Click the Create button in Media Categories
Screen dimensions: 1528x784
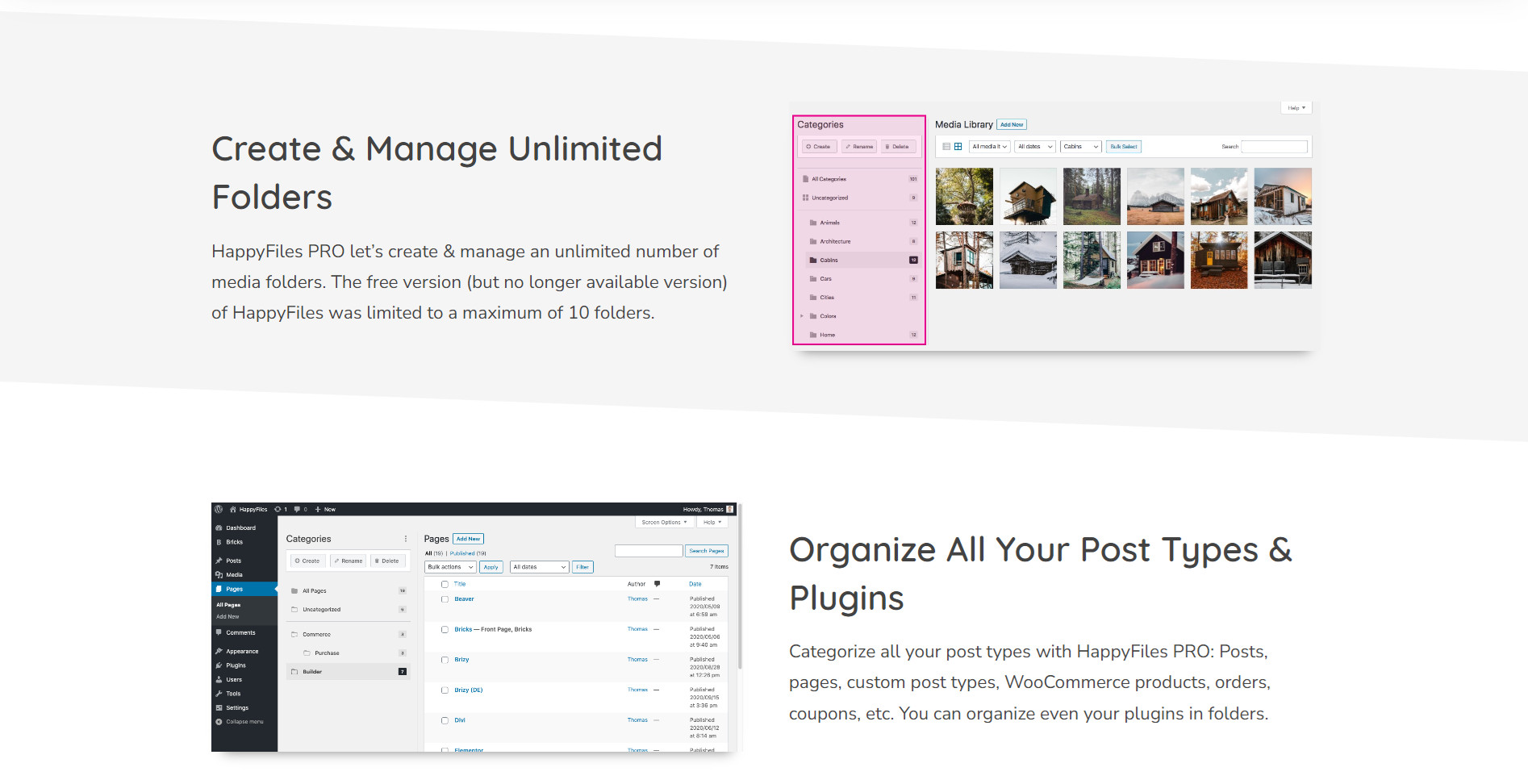point(819,147)
